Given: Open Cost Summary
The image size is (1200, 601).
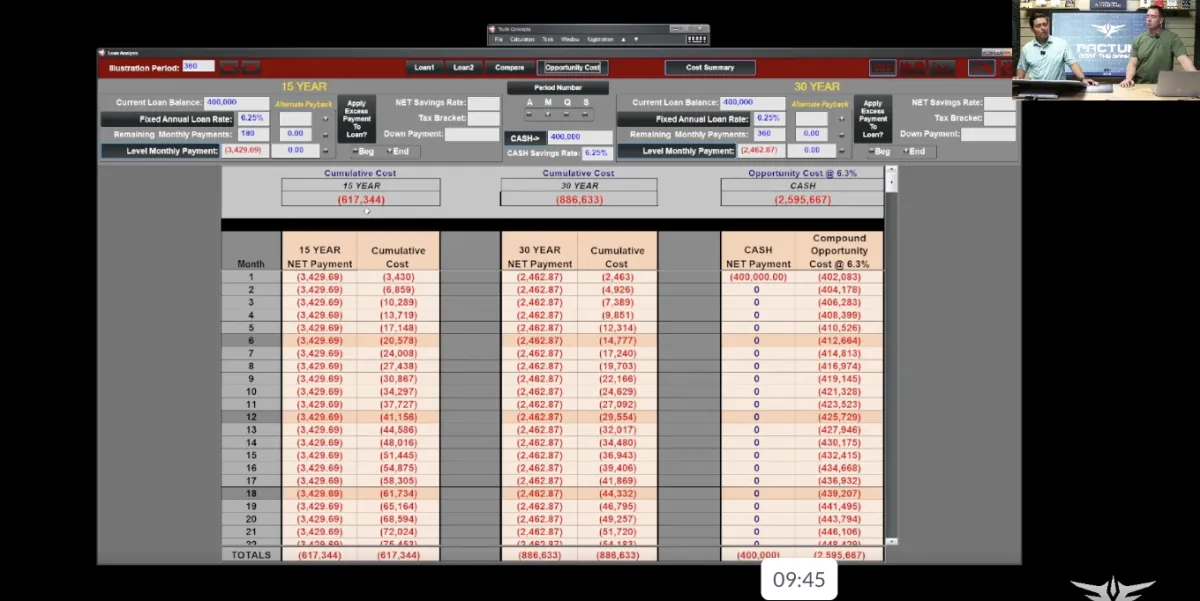Looking at the screenshot, I should coord(710,67).
